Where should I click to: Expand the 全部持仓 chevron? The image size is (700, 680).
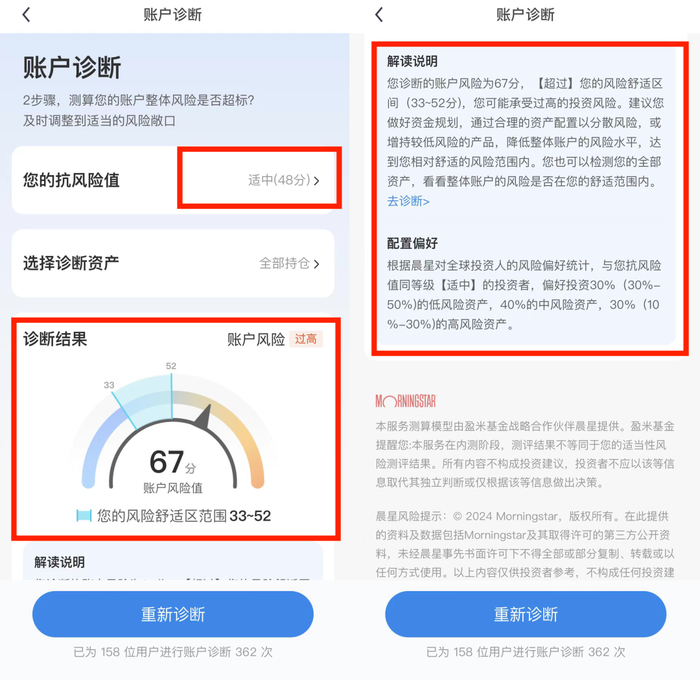(x=317, y=264)
